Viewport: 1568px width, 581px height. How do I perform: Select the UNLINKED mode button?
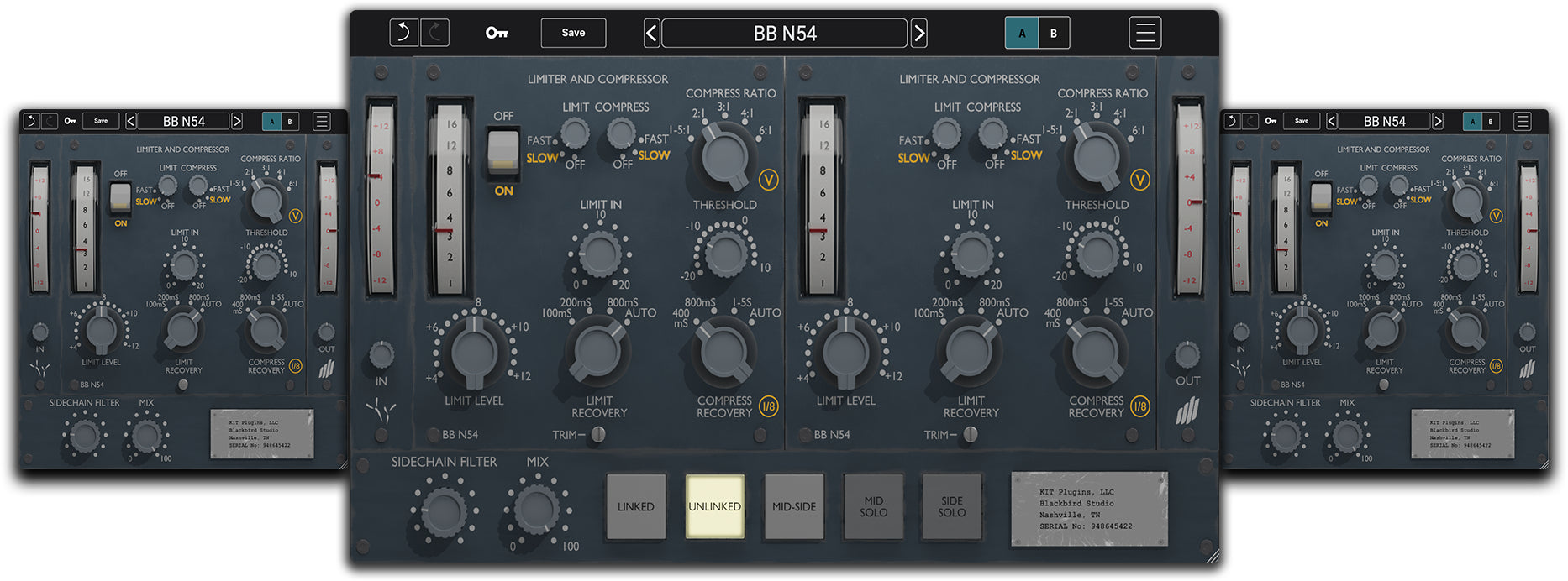(715, 506)
